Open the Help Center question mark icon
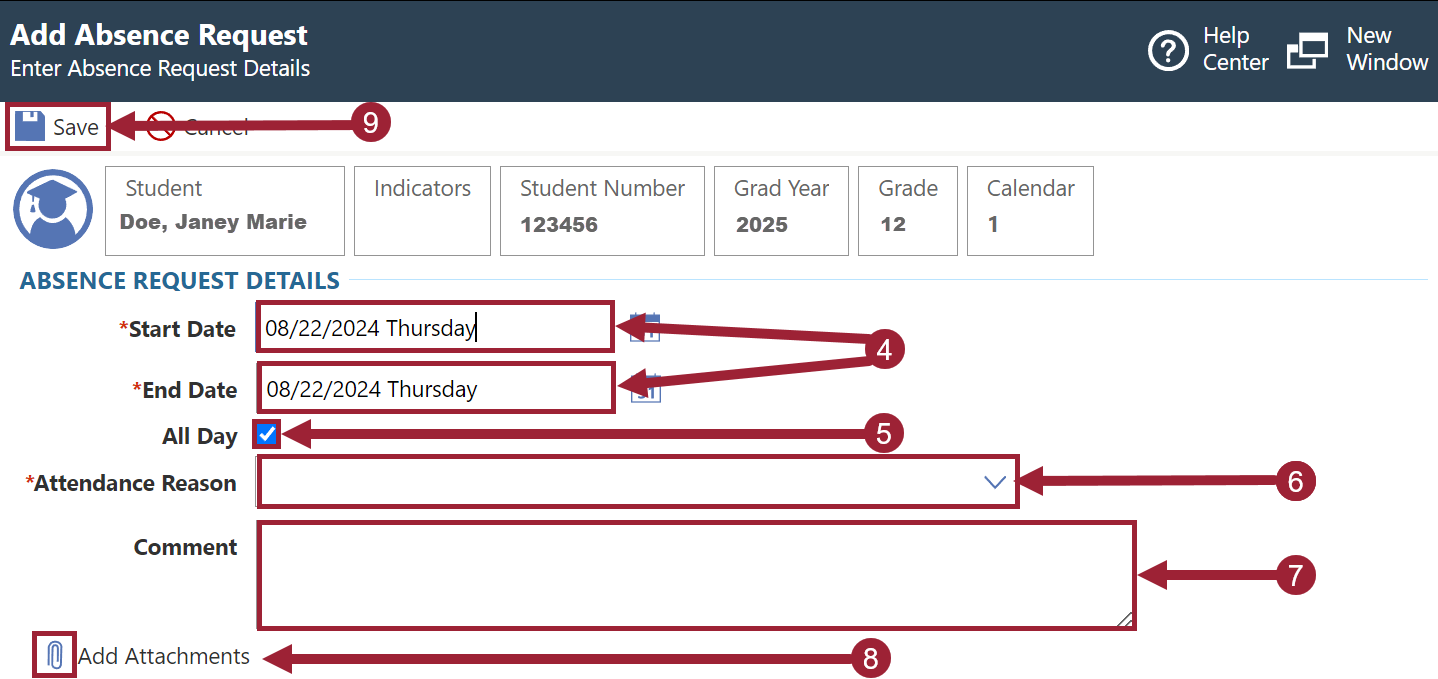The image size is (1438, 679). pyautogui.click(x=1168, y=50)
